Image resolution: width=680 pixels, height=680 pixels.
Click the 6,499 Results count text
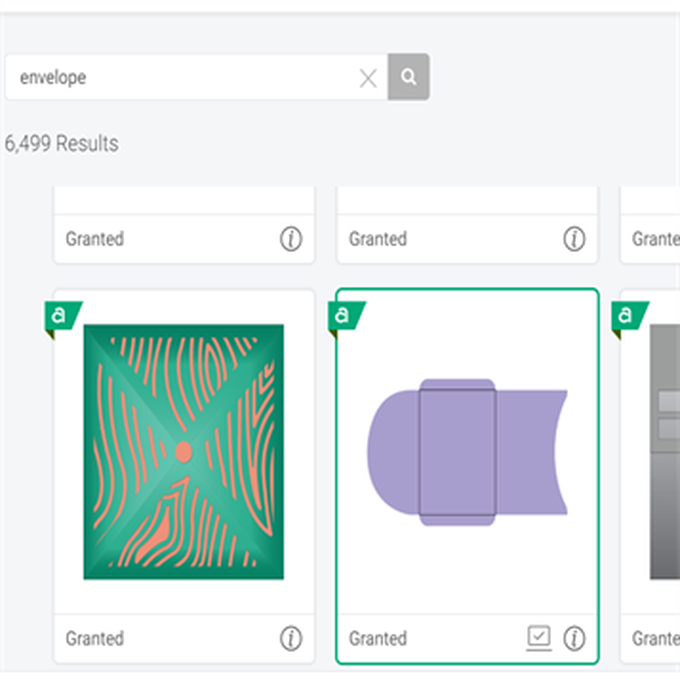tap(61, 144)
